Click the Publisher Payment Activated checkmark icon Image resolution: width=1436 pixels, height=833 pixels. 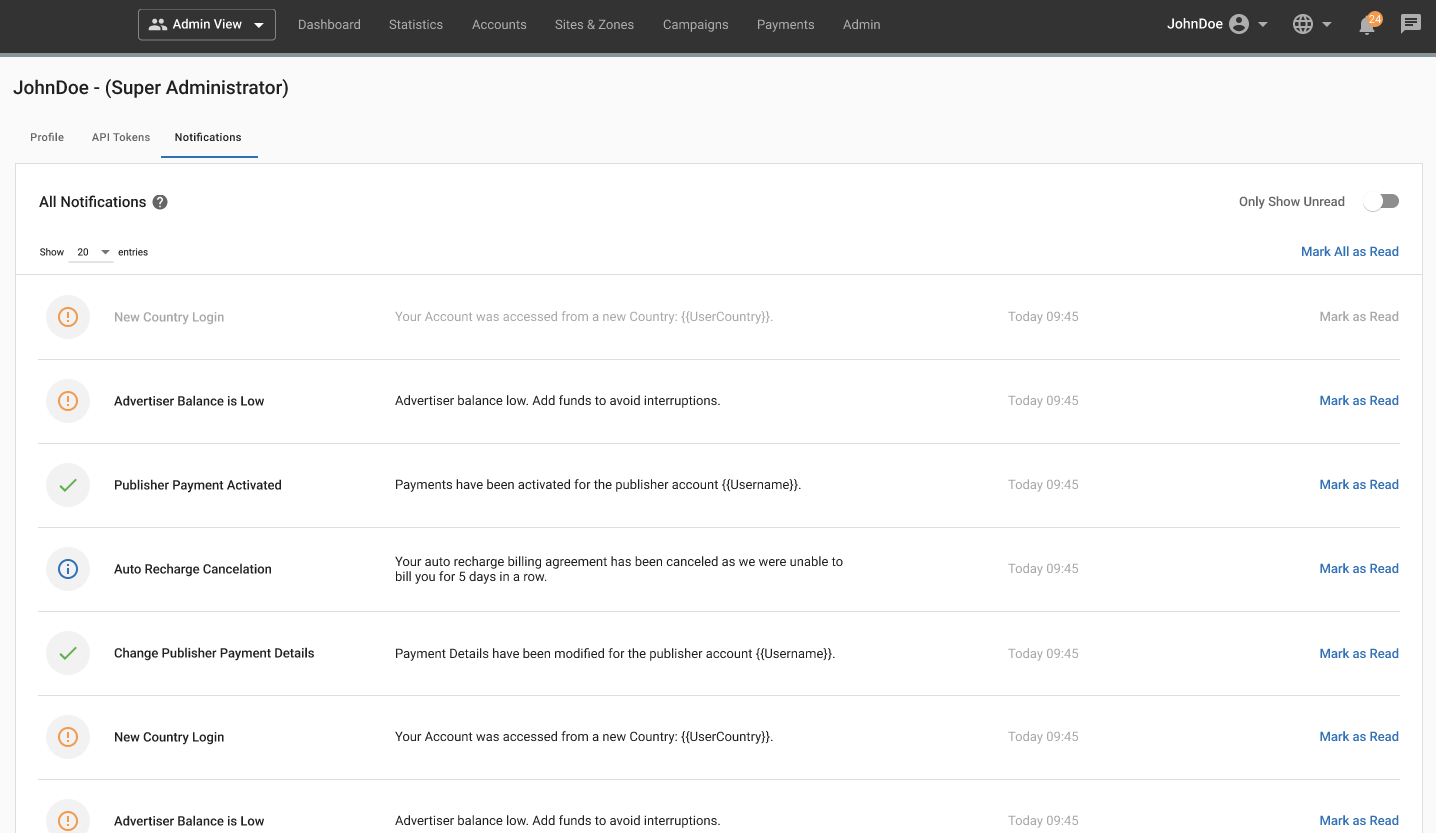click(68, 485)
